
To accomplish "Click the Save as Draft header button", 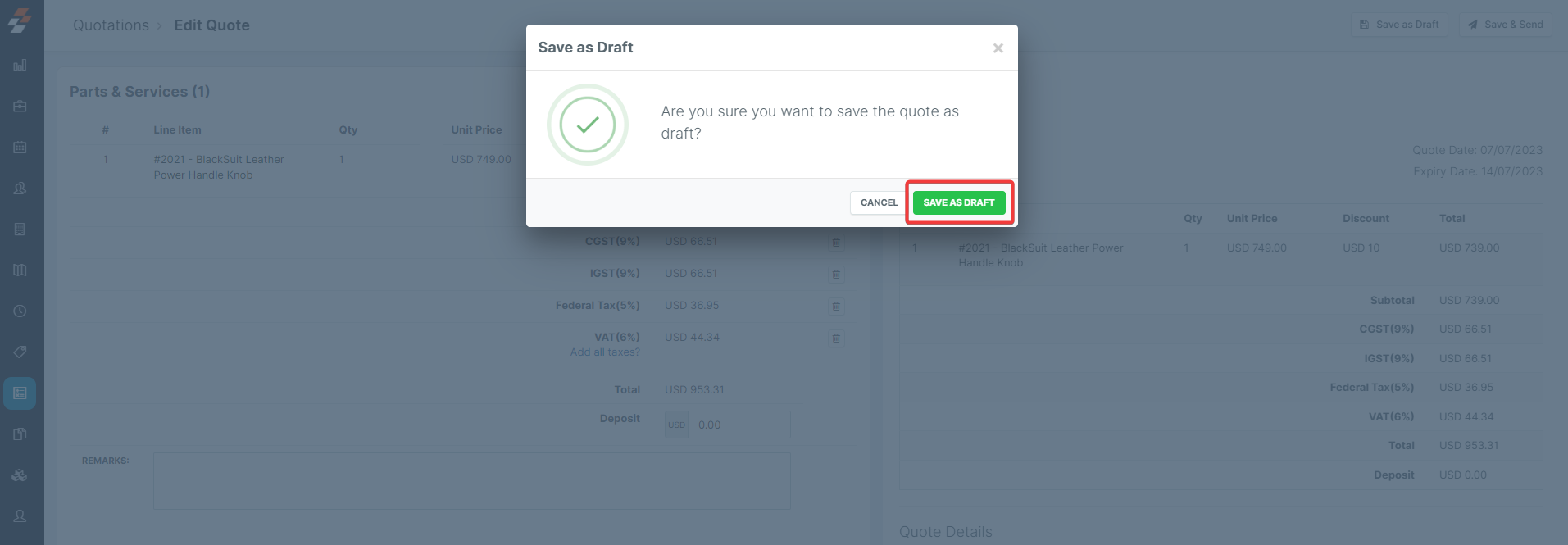I will point(1399,25).
